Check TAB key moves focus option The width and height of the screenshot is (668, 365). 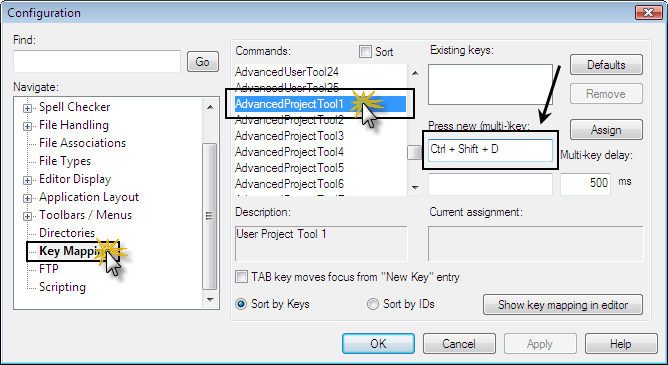pos(241,277)
